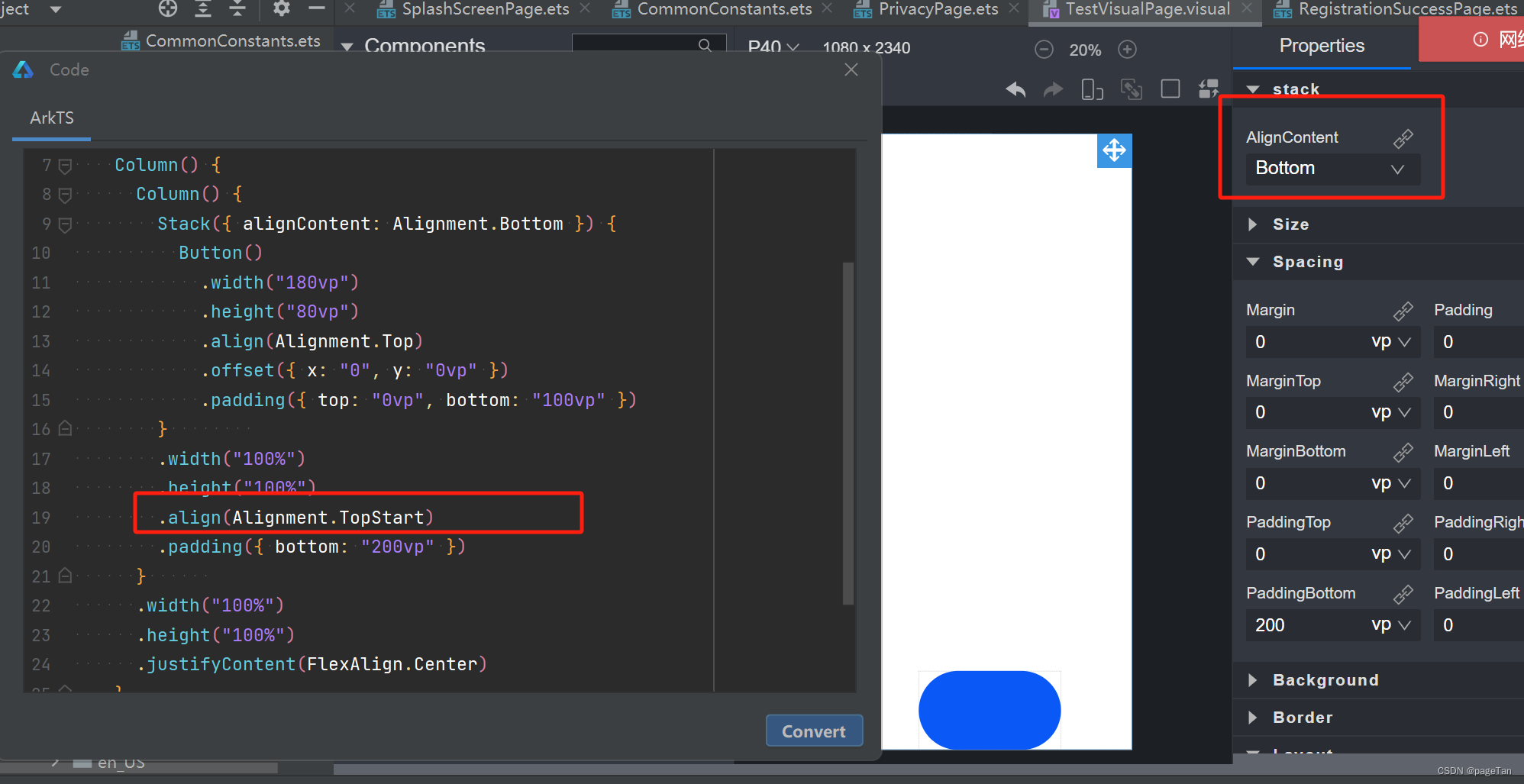This screenshot has height=784, width=1524.
Task: Click the second-row CommonConstants.ets tab
Action: pos(221,41)
